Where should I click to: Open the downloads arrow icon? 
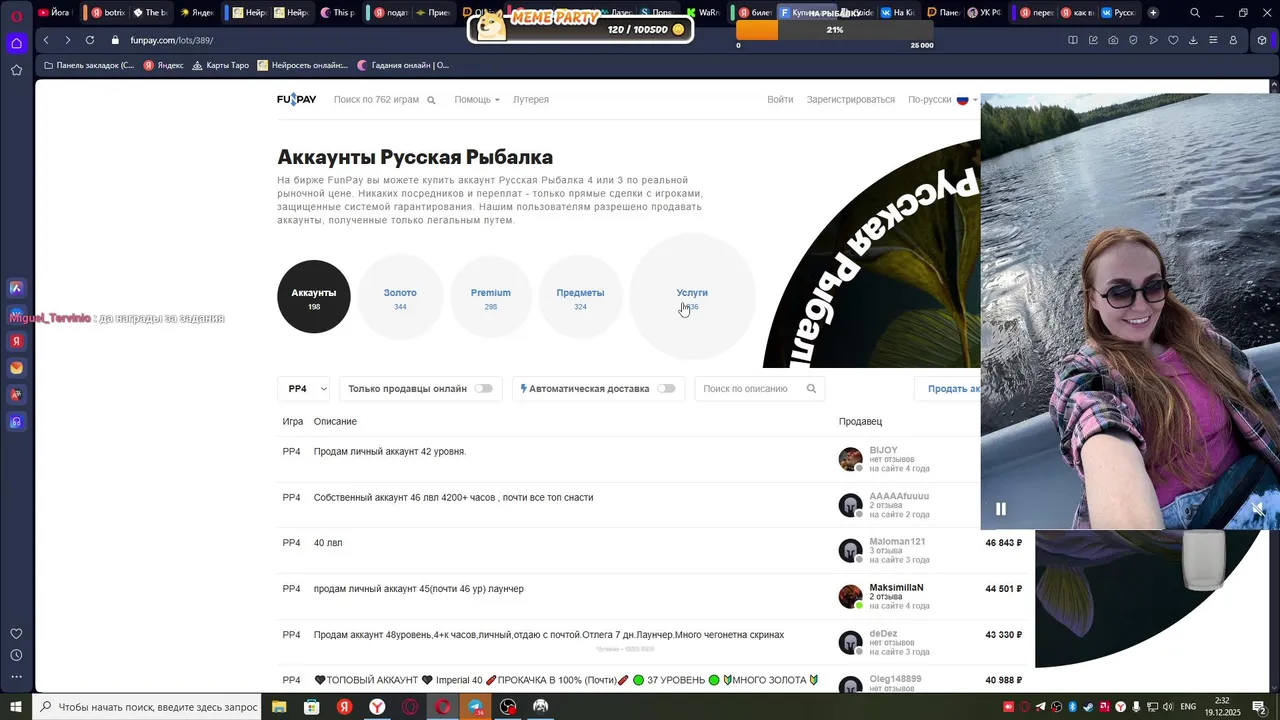[x=1193, y=40]
